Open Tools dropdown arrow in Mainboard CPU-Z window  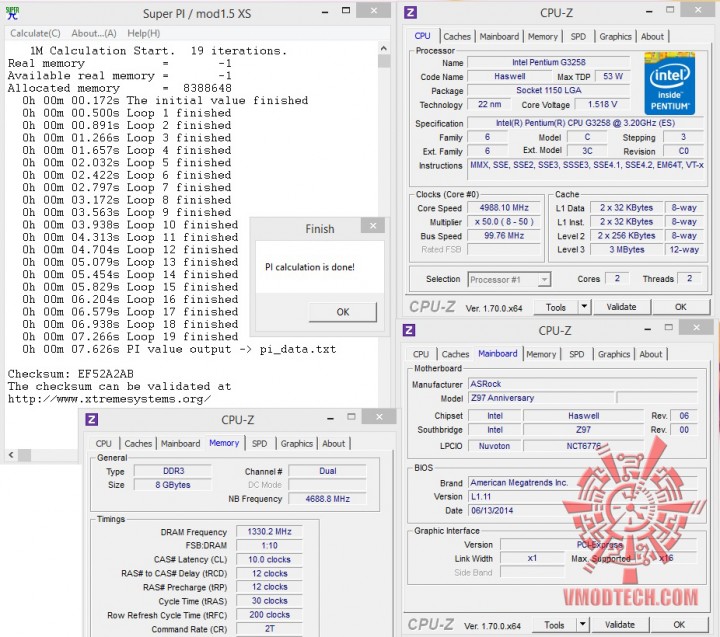[583, 625]
